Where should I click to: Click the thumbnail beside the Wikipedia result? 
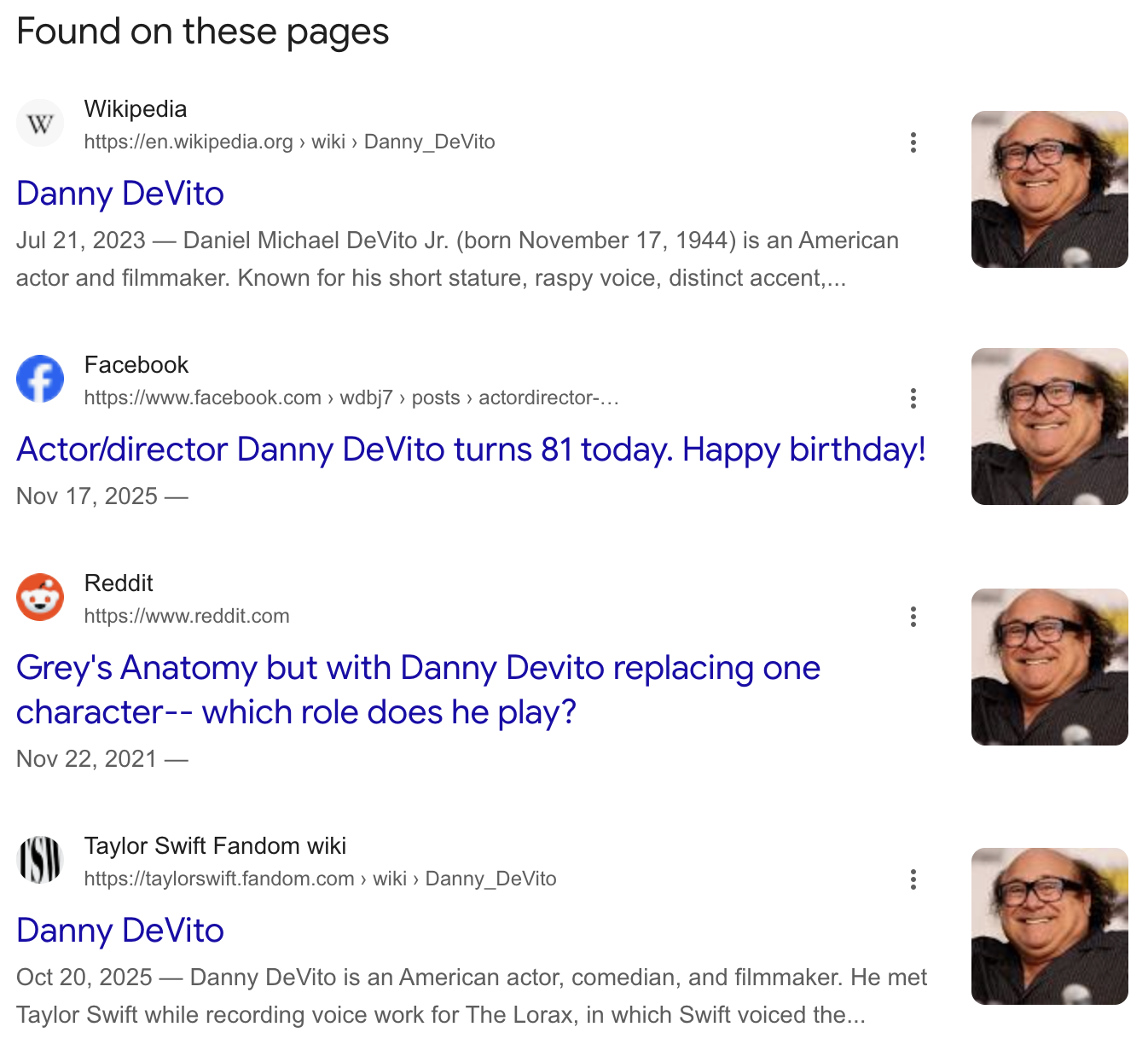1049,189
